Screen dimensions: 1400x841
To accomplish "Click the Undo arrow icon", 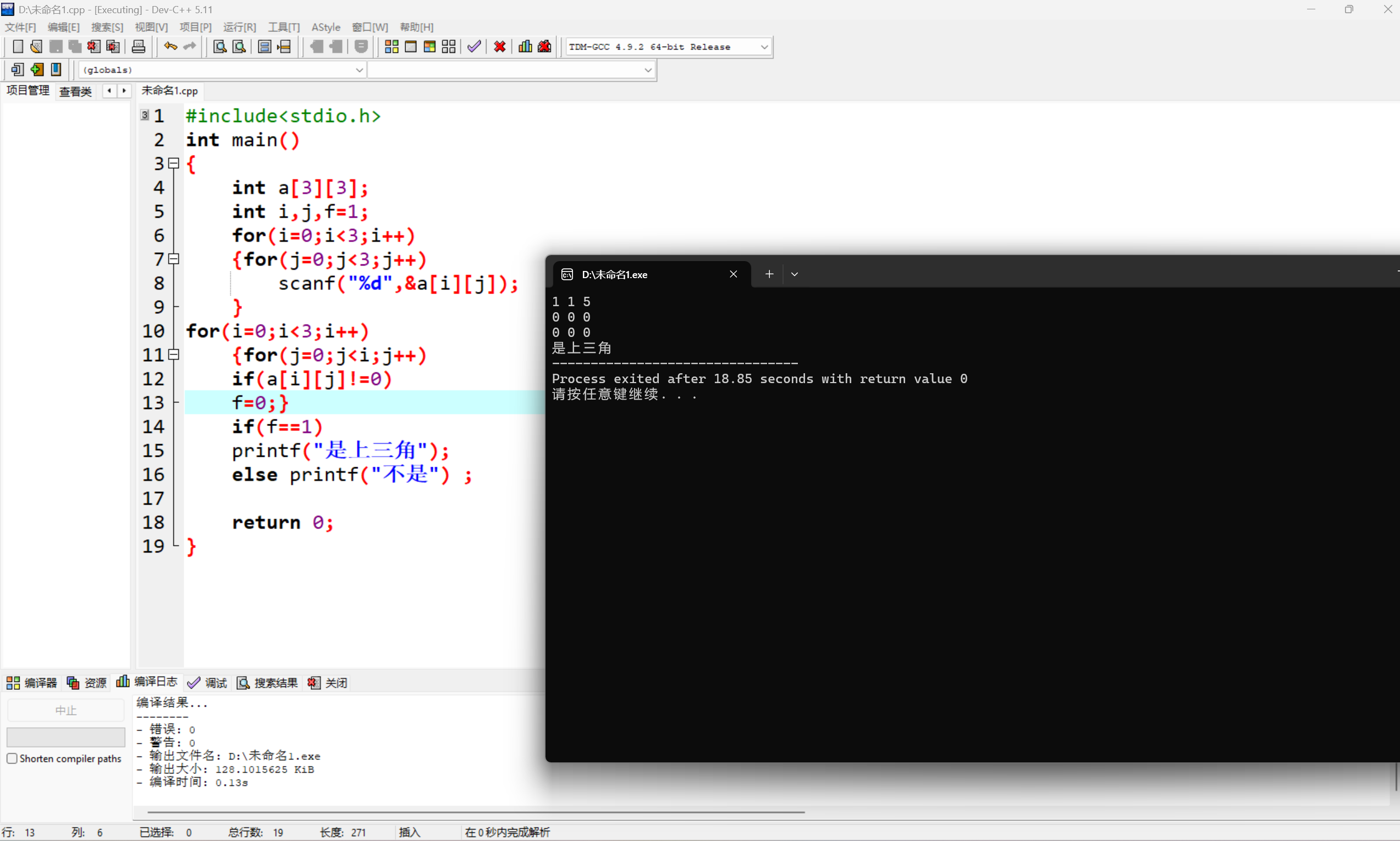I will coord(170,47).
